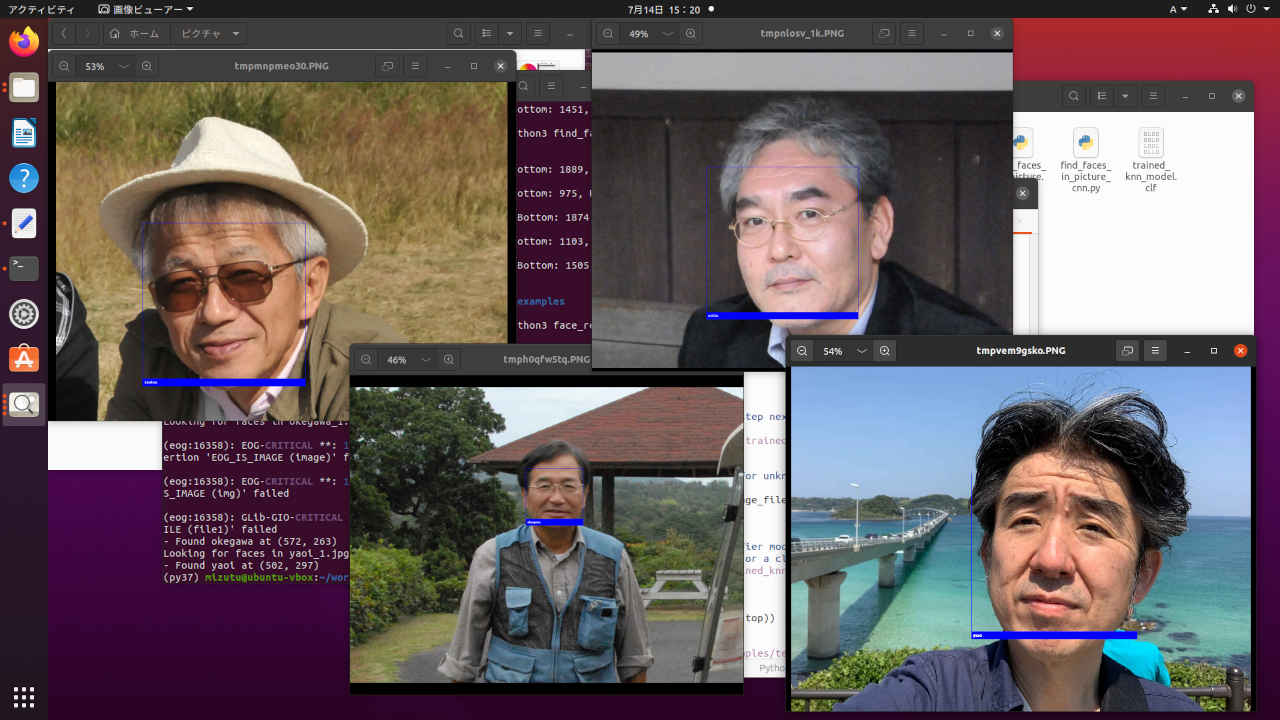Expand the 53% zoom dropdown
1280x720 pixels.
[123, 67]
